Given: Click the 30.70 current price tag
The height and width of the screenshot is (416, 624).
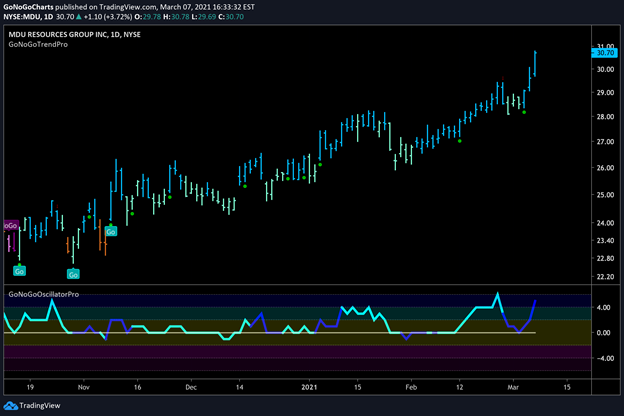Looking at the screenshot, I should tap(604, 53).
